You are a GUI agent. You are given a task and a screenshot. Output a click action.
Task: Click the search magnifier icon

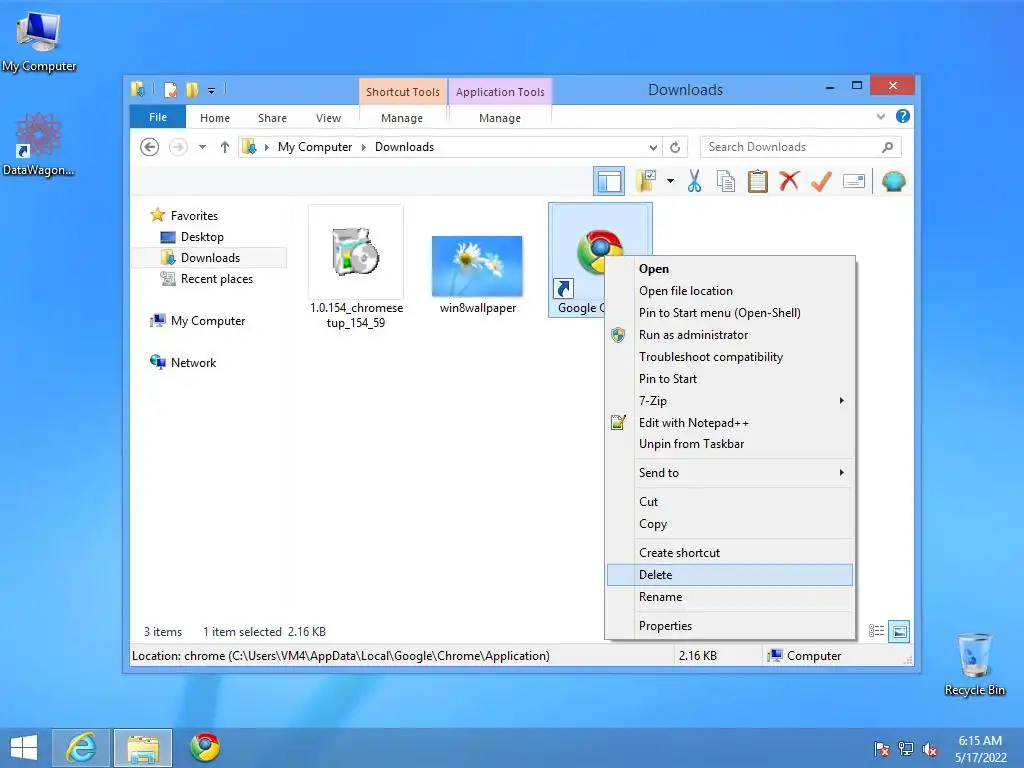(888, 147)
